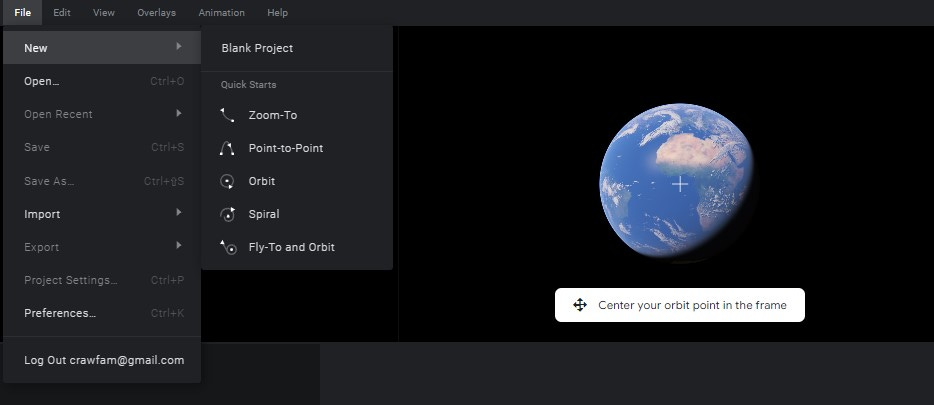This screenshot has width=934, height=405.
Task: Open the Edit menu
Action: pos(62,13)
